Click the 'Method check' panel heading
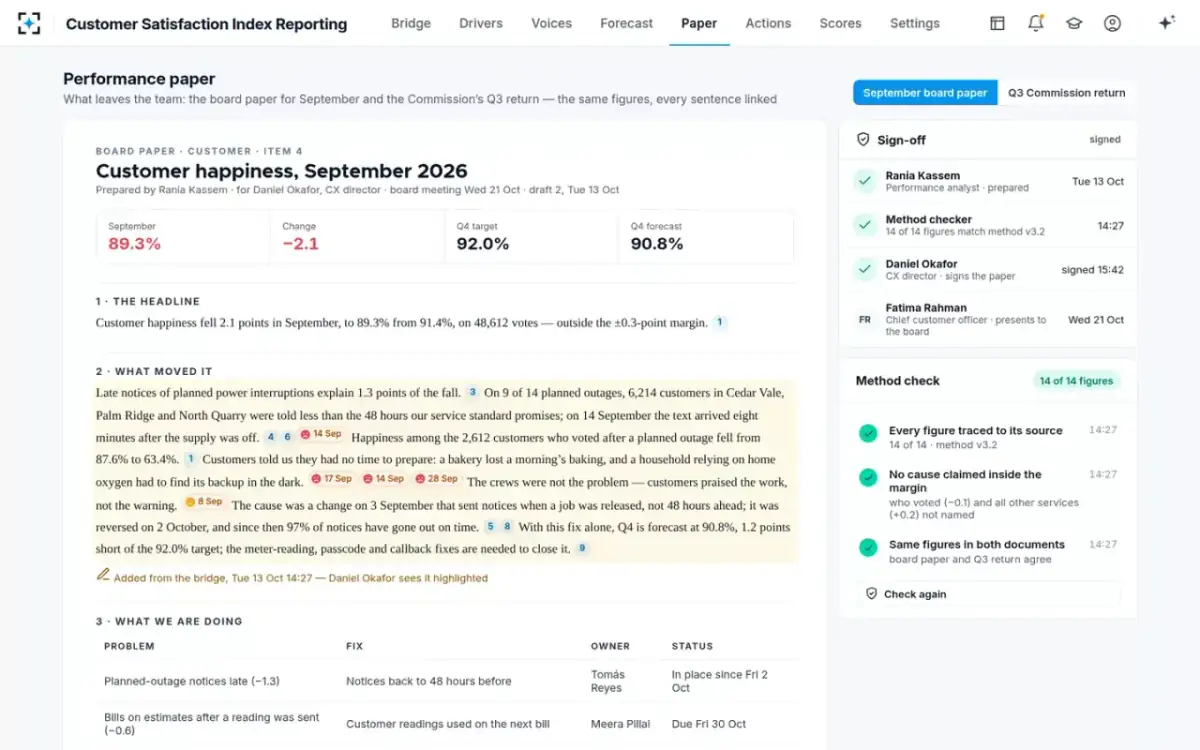The width and height of the screenshot is (1200, 750). 898,381
